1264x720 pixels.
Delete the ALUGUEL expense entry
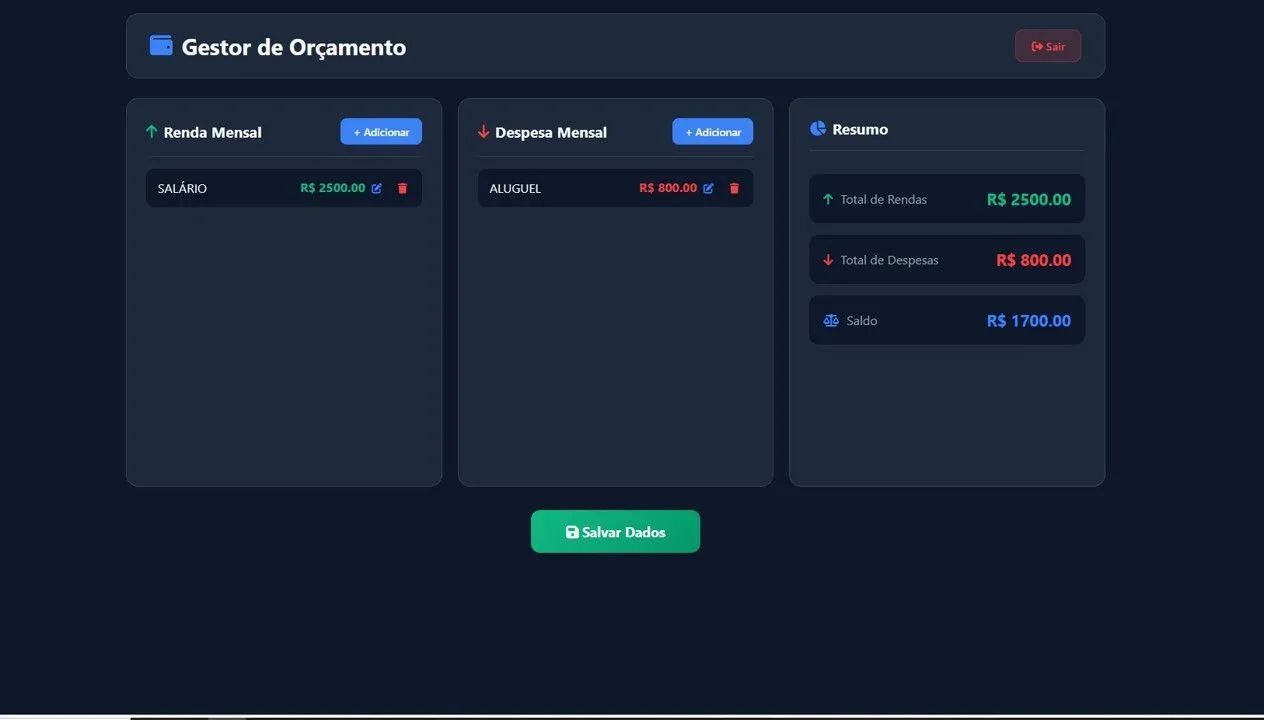coord(734,188)
